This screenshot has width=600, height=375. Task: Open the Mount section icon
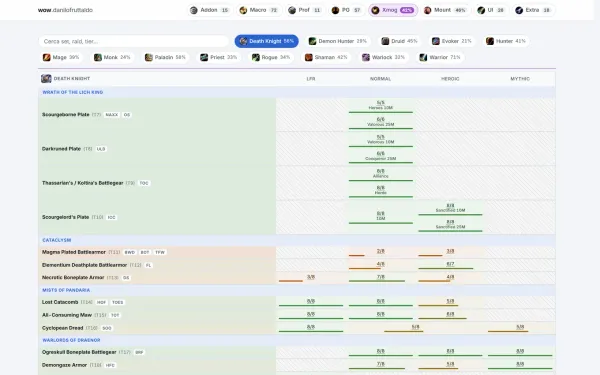pos(427,10)
